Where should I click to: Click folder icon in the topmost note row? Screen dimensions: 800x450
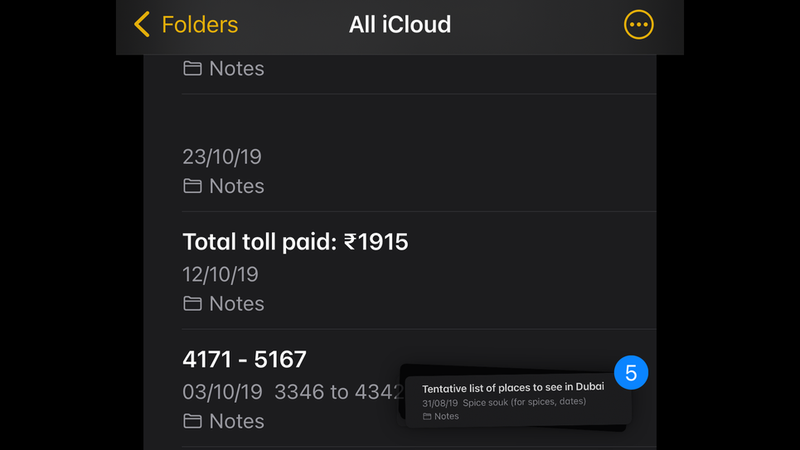pyautogui.click(x=192, y=69)
